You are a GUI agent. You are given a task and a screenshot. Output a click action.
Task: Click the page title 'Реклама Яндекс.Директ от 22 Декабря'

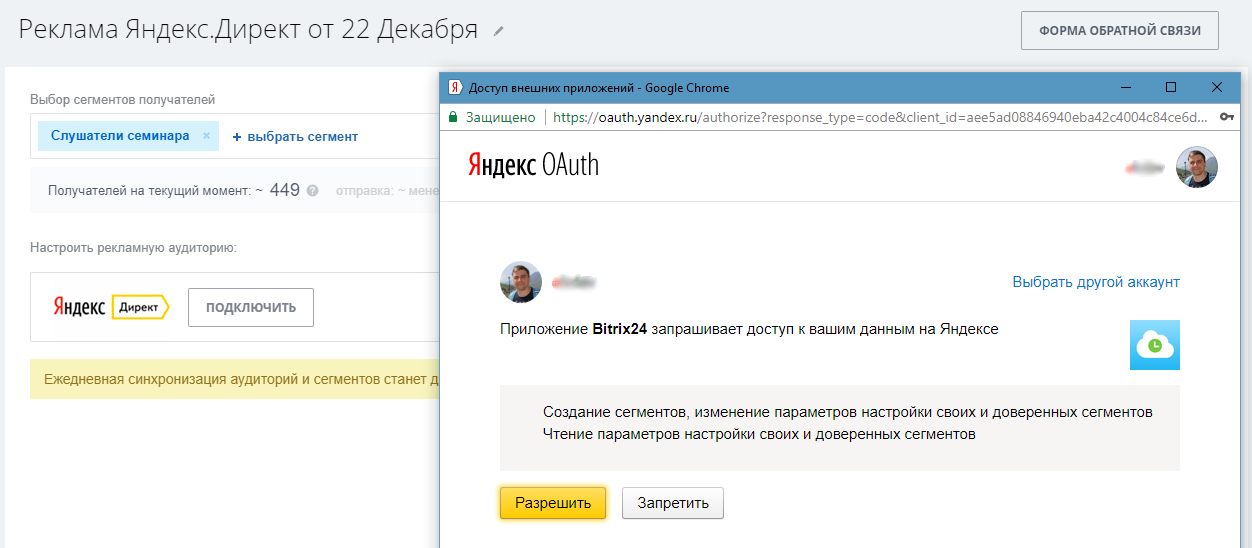pos(248,29)
